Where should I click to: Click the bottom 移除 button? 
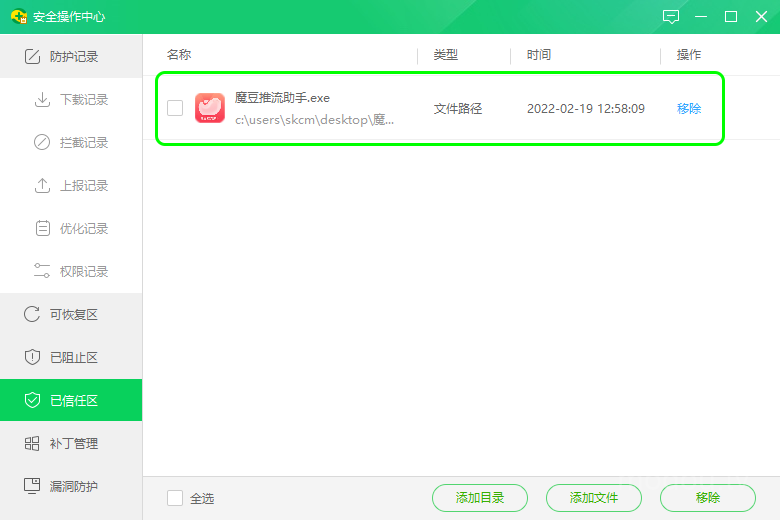708,498
